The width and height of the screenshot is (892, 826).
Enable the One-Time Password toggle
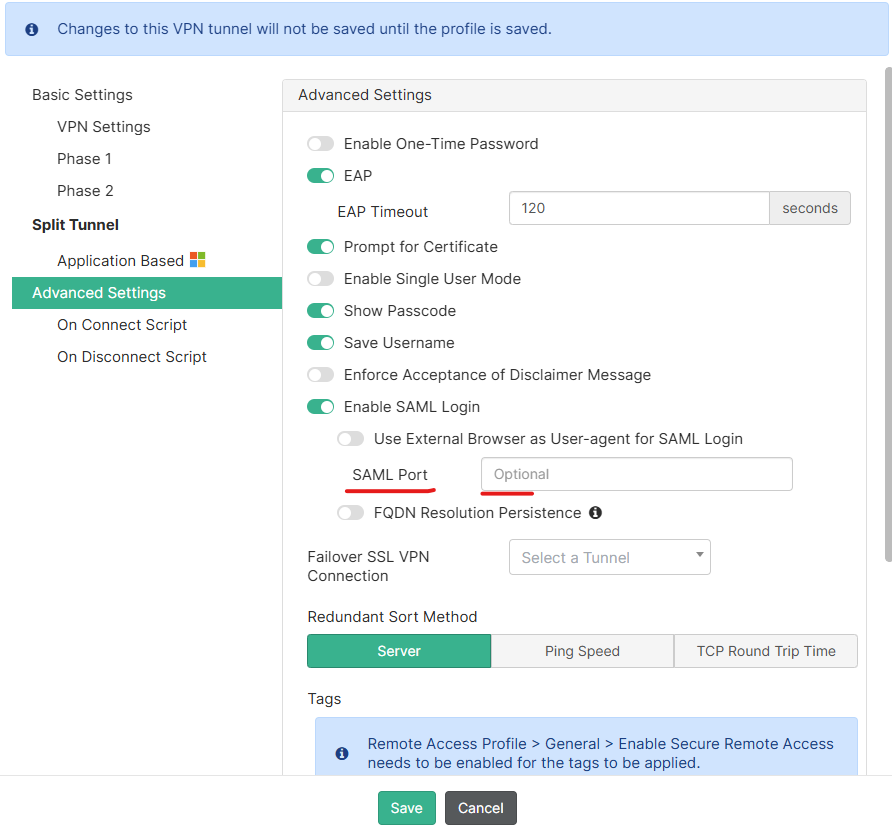click(321, 144)
